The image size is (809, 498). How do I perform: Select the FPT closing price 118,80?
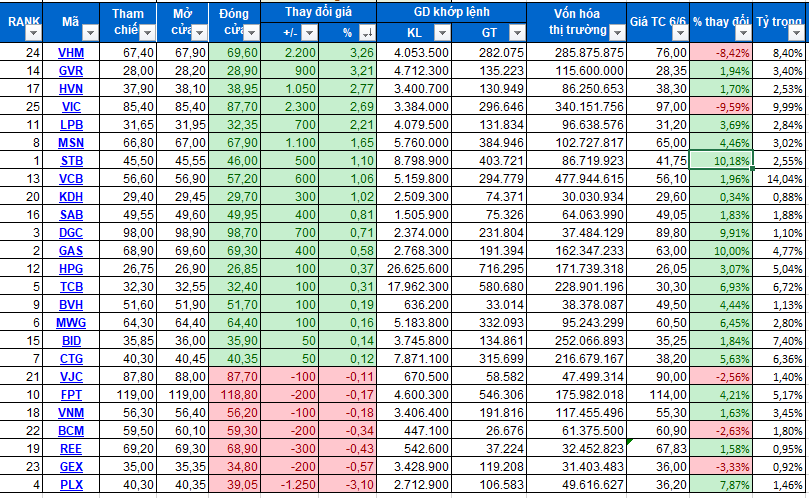(x=235, y=395)
